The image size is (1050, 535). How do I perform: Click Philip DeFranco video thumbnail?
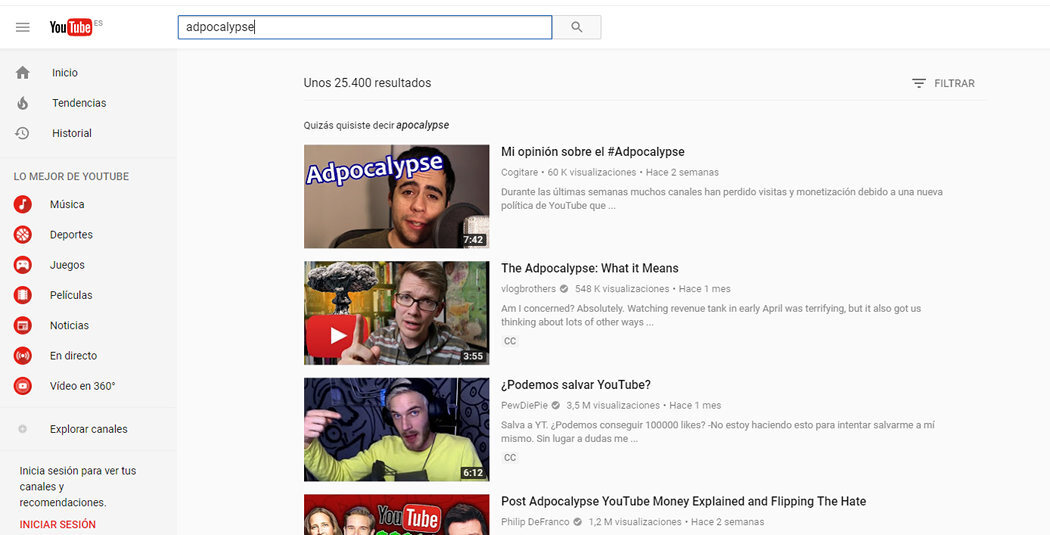396,514
